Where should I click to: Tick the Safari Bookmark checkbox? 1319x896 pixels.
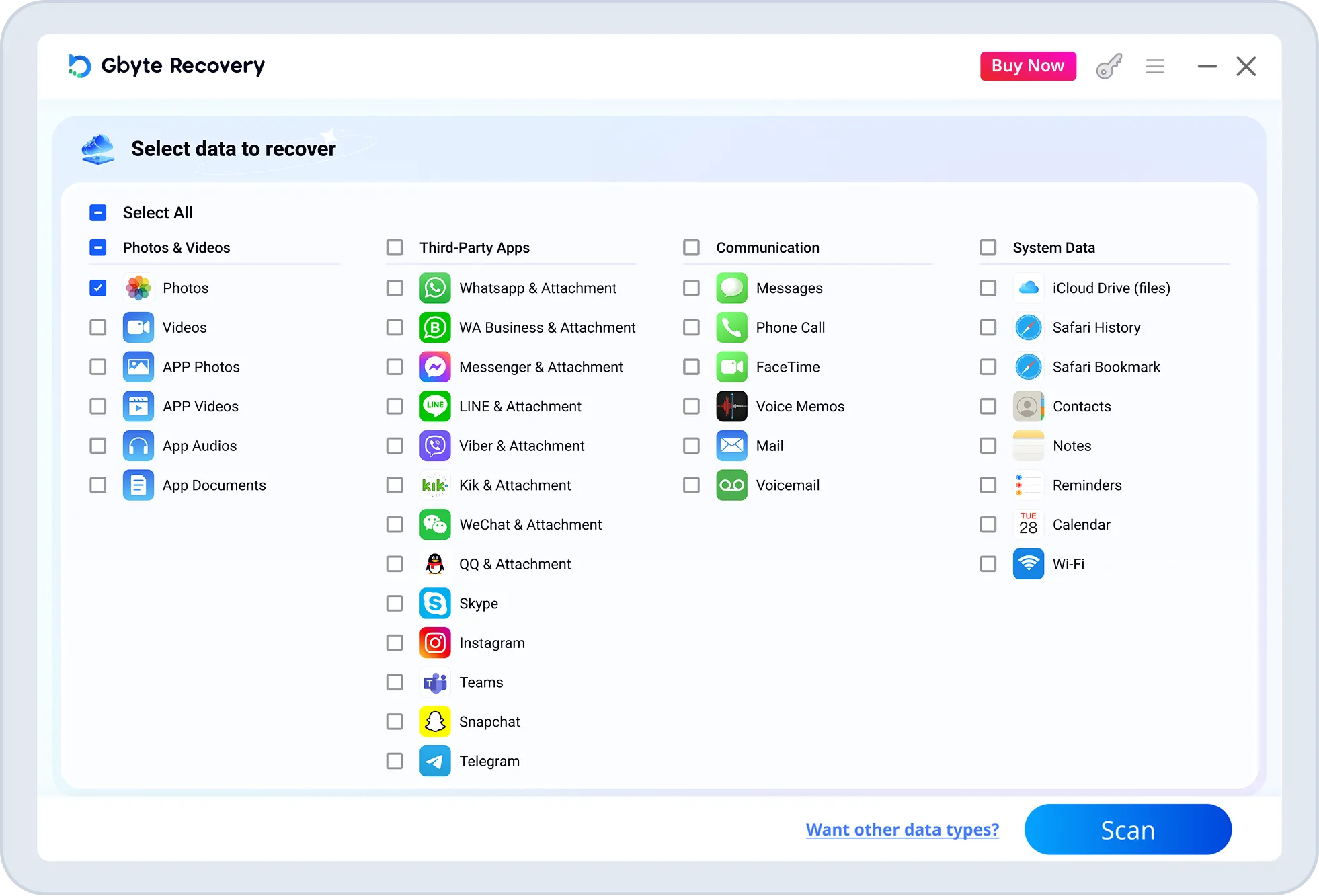point(988,367)
